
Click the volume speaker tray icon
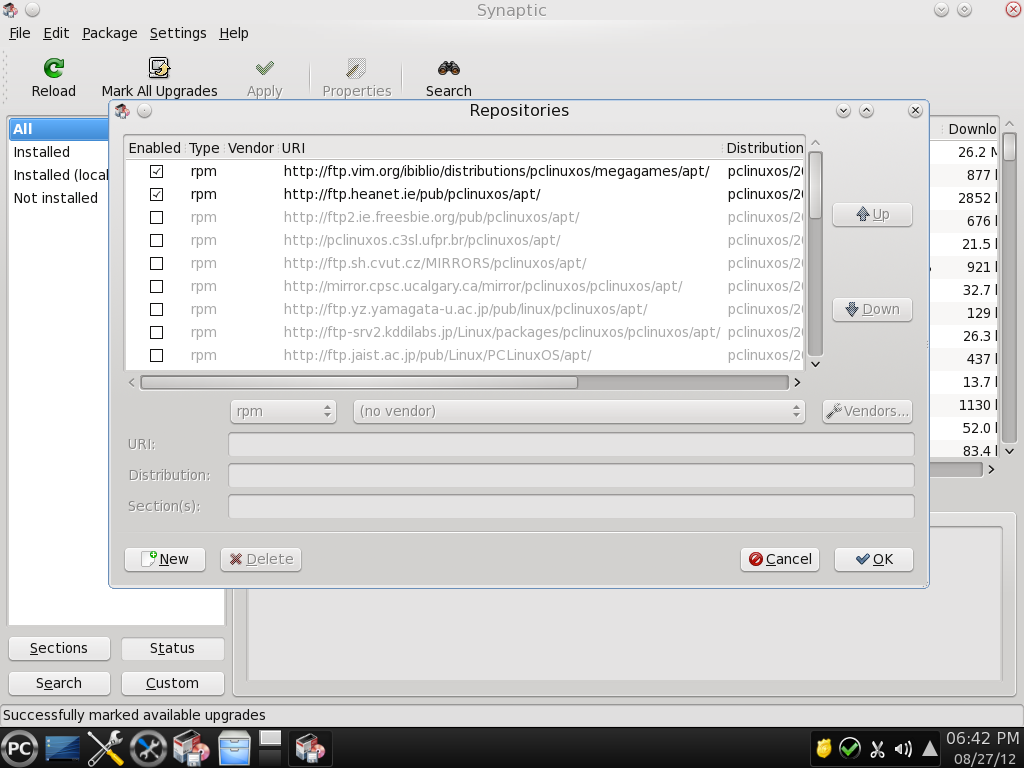tap(903, 748)
